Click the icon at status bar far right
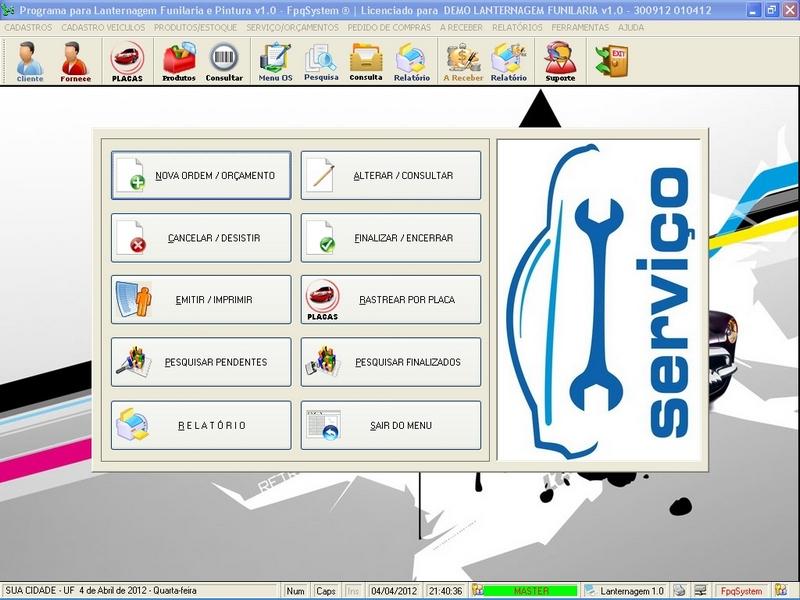The height and width of the screenshot is (600, 800). [x=781, y=590]
